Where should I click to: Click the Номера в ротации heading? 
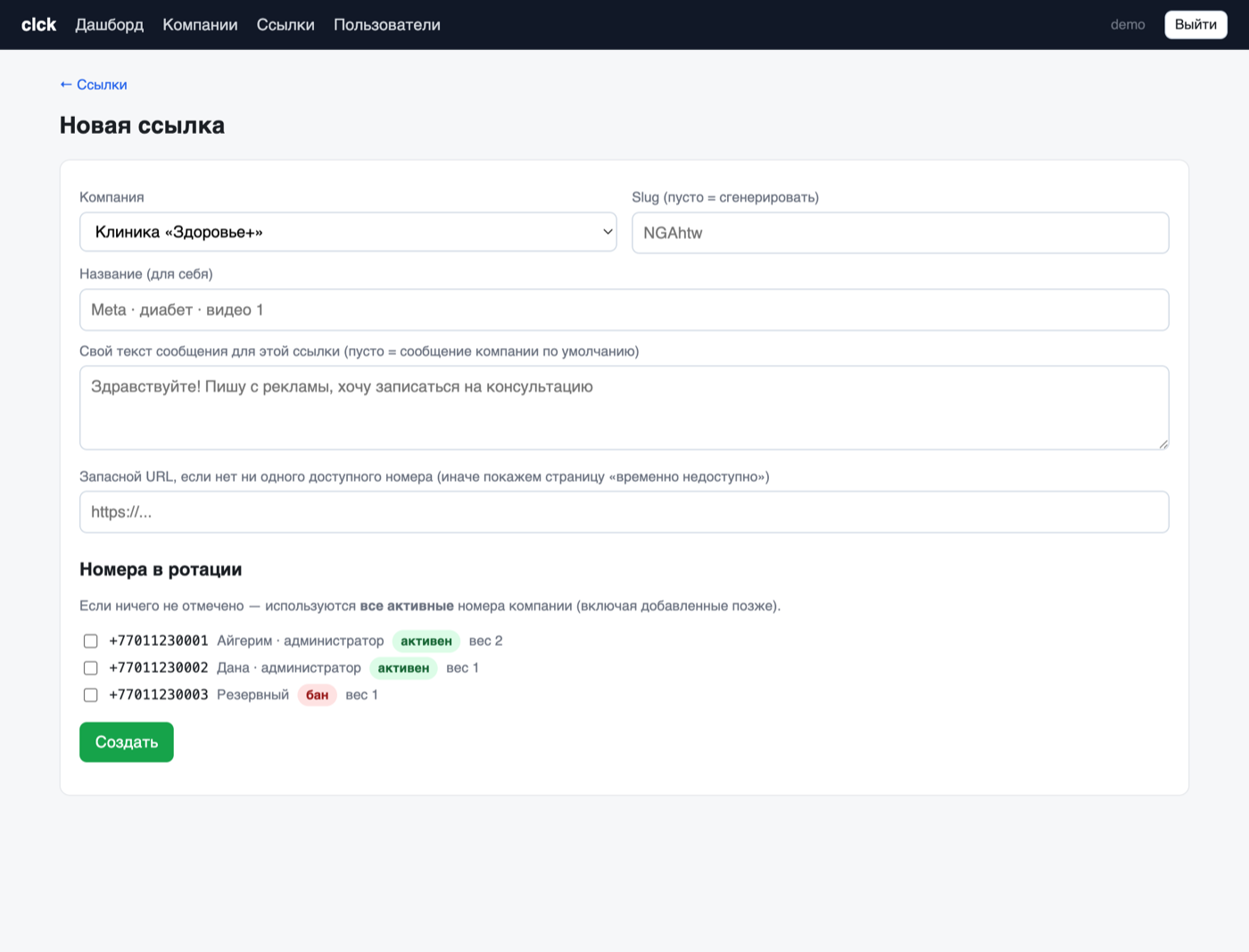[x=161, y=569]
